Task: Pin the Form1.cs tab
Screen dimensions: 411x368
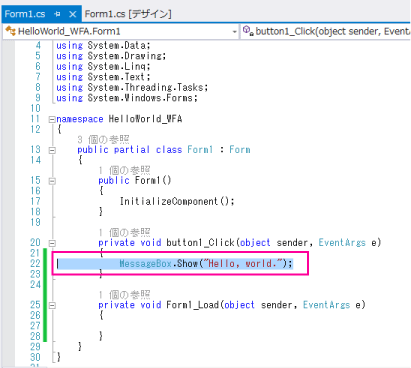Action: pos(57,14)
